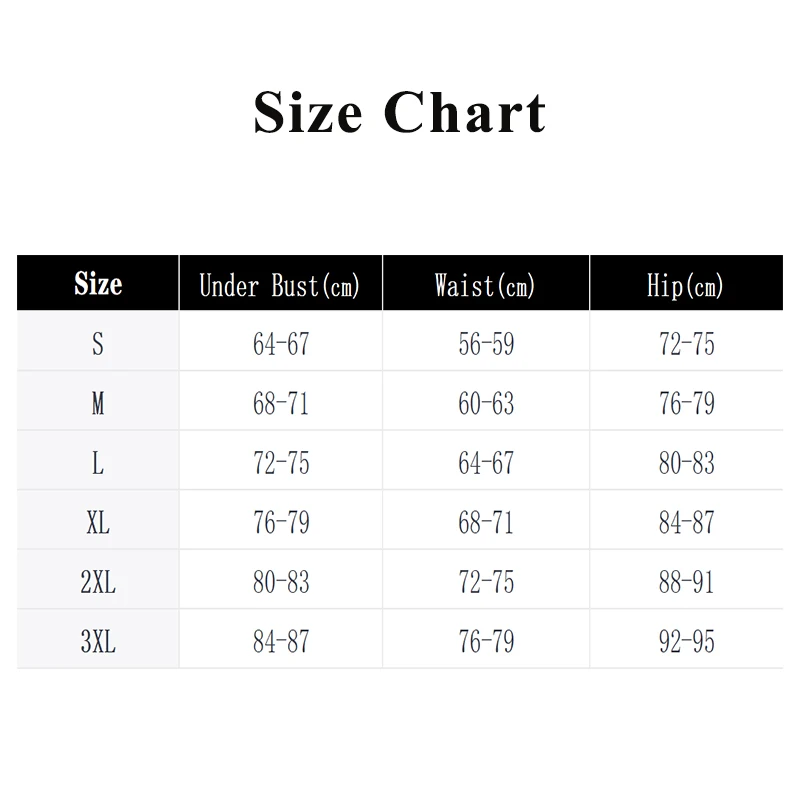The height and width of the screenshot is (800, 800).
Task: Click the 60-63 waist cell
Action: pos(486,404)
